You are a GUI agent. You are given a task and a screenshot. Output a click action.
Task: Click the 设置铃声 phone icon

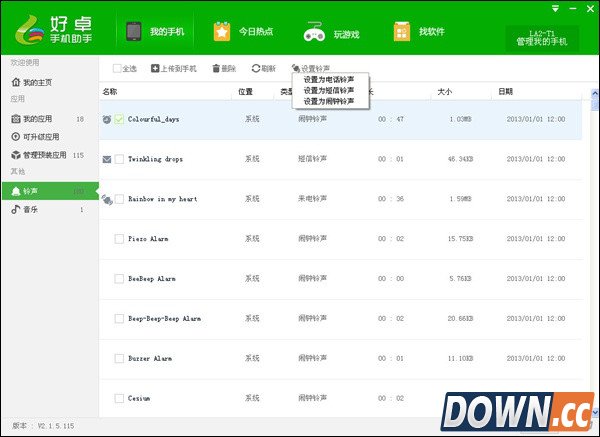coord(295,68)
